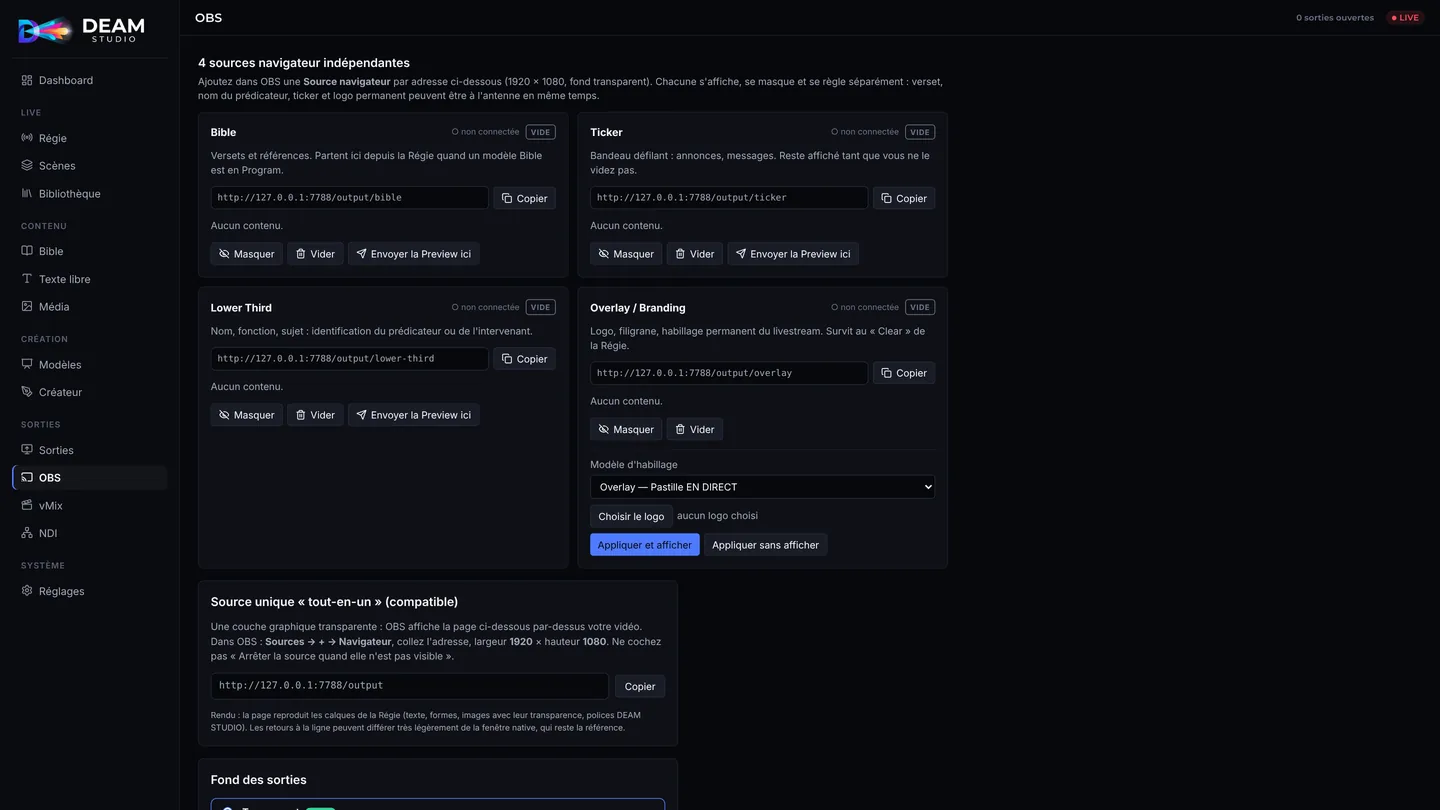Viewport: 1440px width, 810px height.
Task: Hide the Ticker source with Masquer
Action: click(626, 254)
